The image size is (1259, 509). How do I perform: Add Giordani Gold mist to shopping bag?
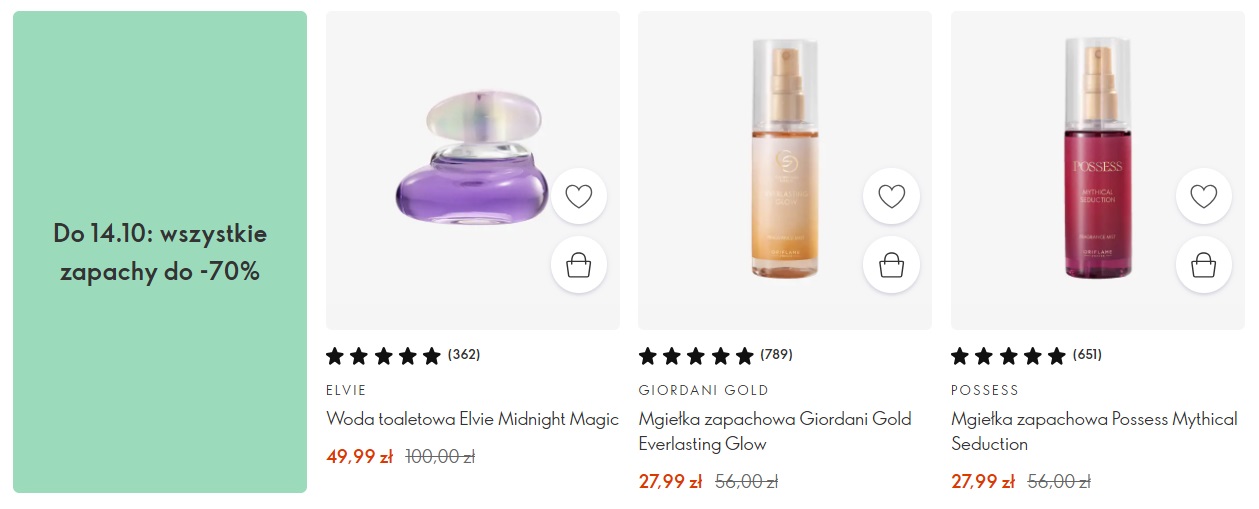(891, 265)
